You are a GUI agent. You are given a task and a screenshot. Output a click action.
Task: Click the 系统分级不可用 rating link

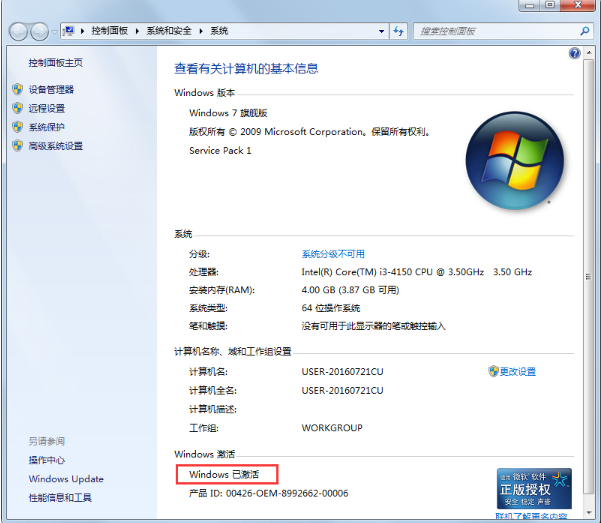pyautogui.click(x=333, y=254)
